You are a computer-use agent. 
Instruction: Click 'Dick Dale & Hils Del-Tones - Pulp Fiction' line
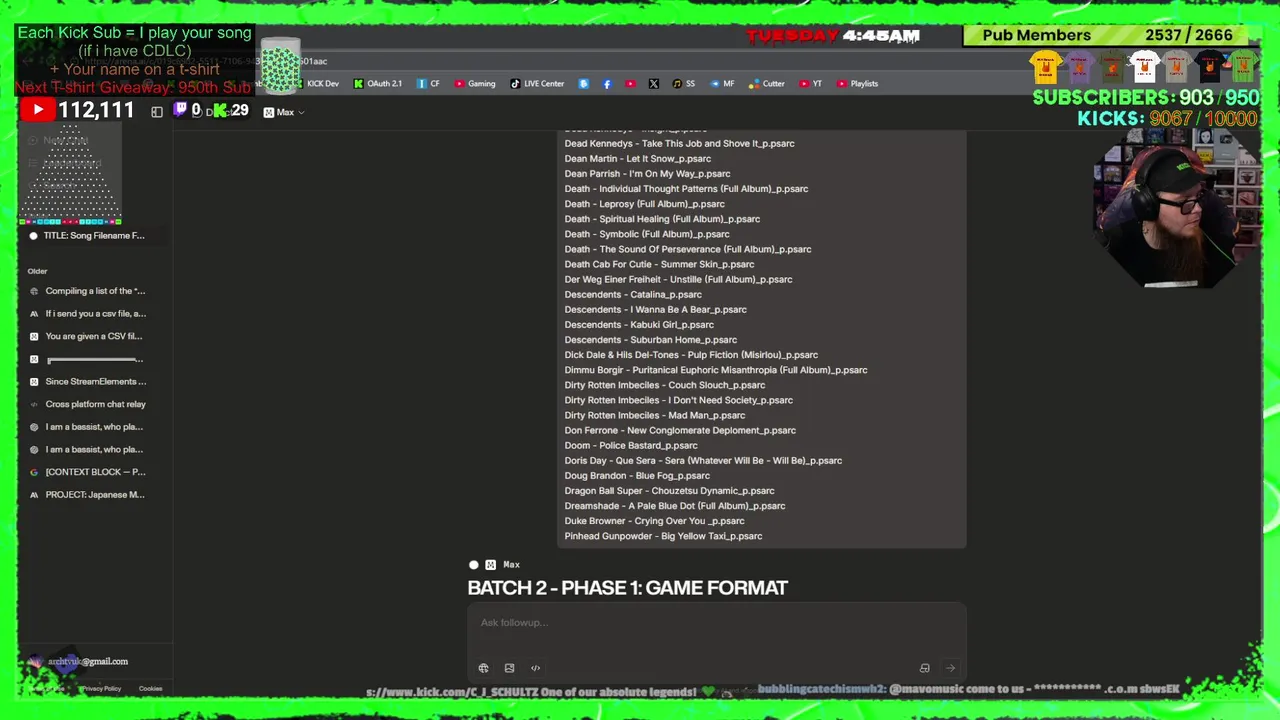pyautogui.click(x=690, y=355)
